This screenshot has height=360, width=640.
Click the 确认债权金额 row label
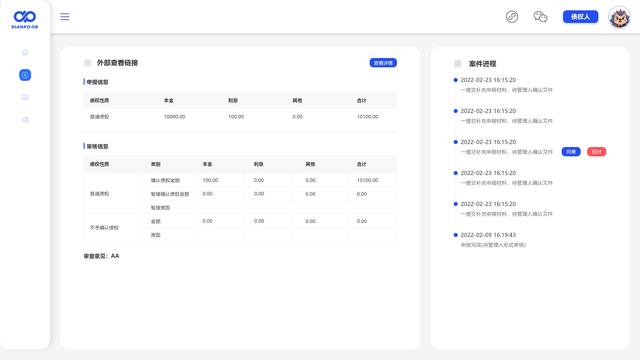165,180
